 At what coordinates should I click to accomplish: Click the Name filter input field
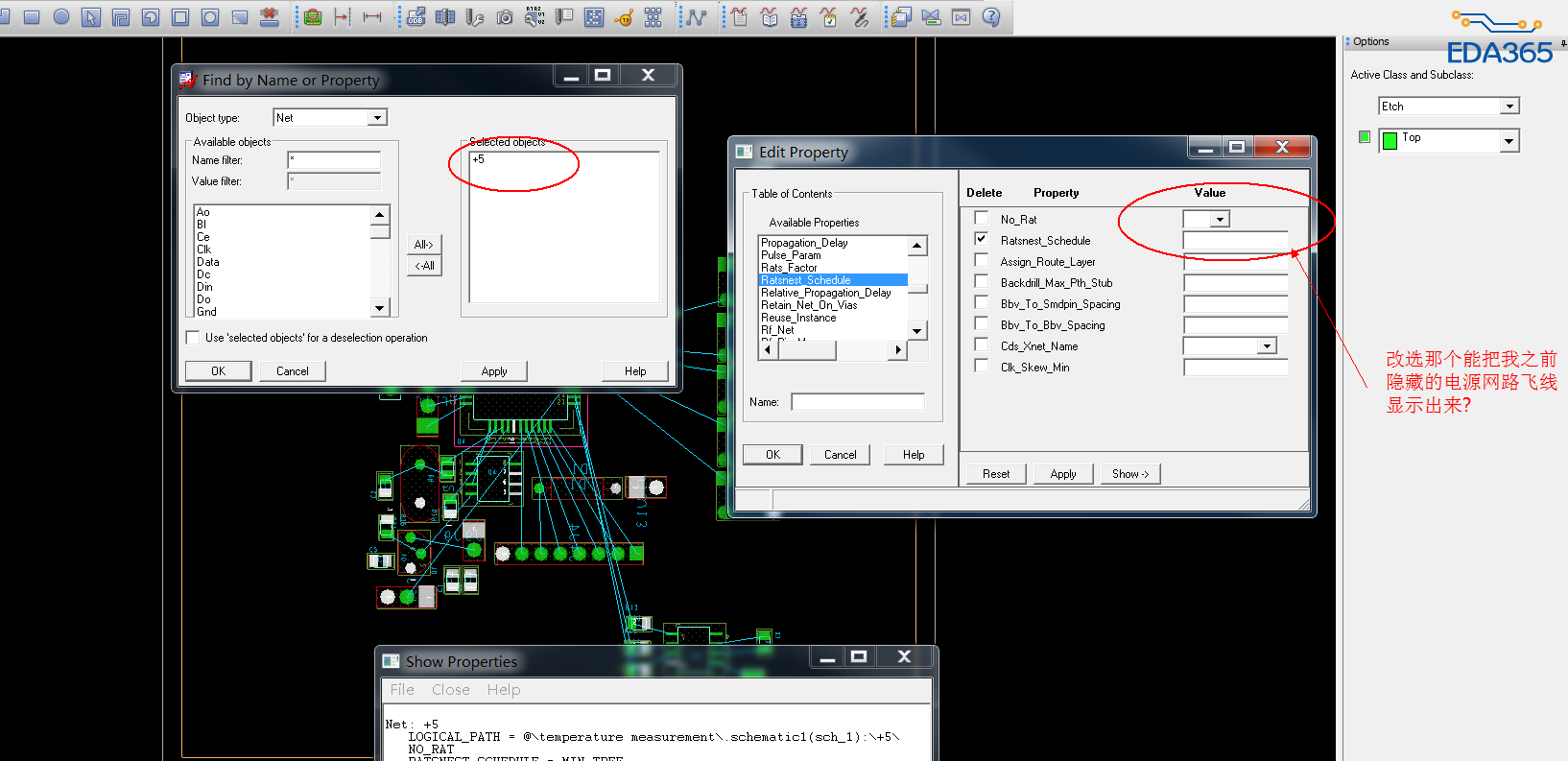pyautogui.click(x=334, y=160)
